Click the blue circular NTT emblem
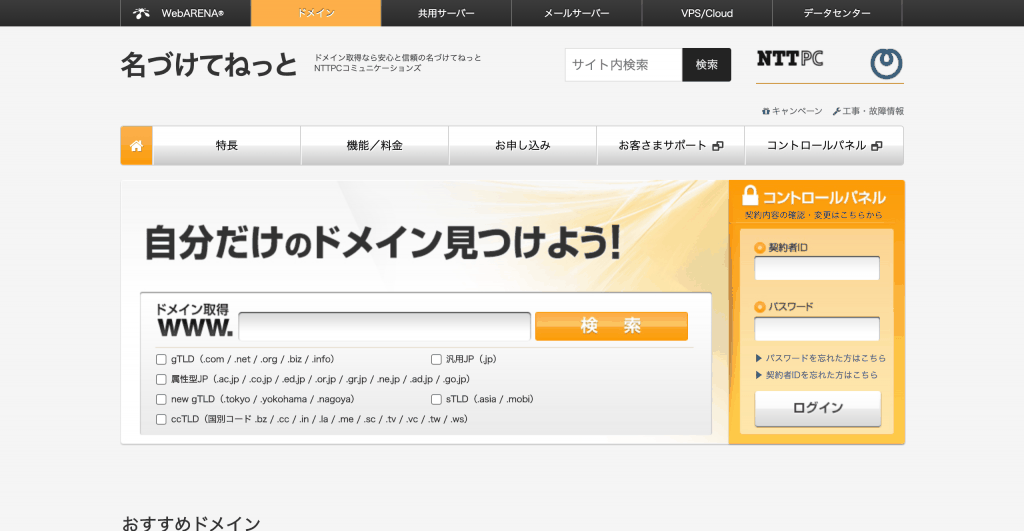 coord(886,63)
